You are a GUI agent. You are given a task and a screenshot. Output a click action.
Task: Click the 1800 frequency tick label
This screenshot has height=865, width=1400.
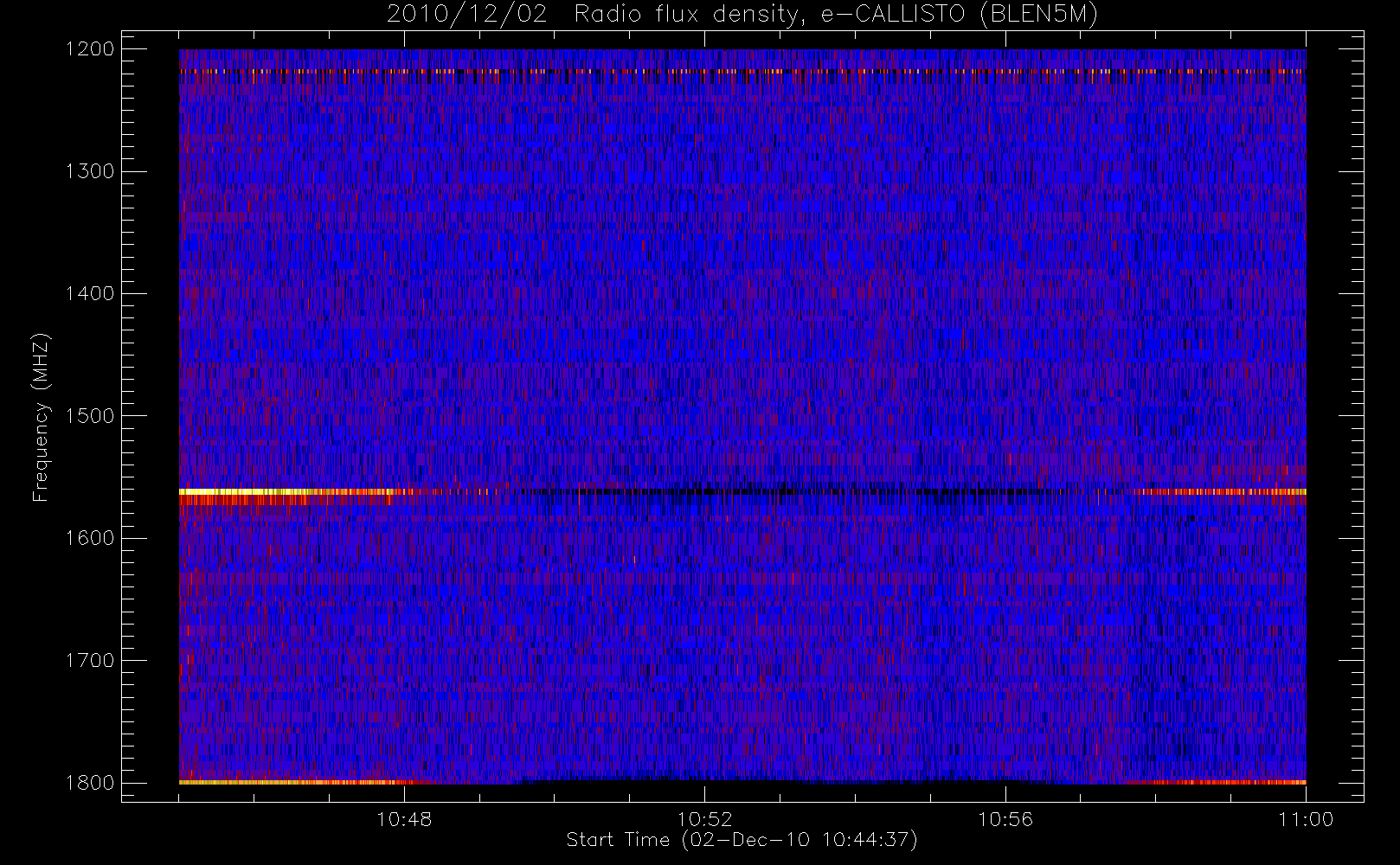click(90, 783)
